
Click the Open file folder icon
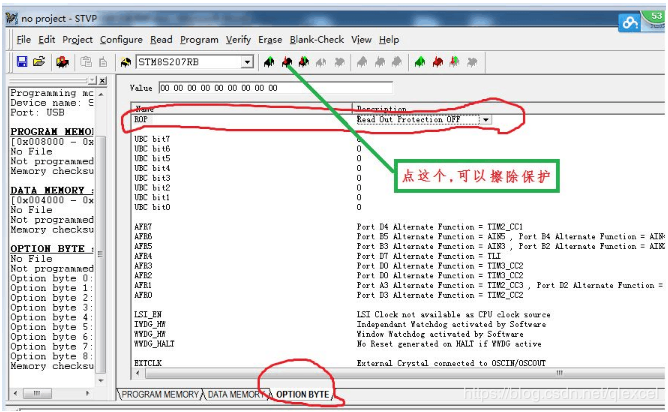point(39,62)
